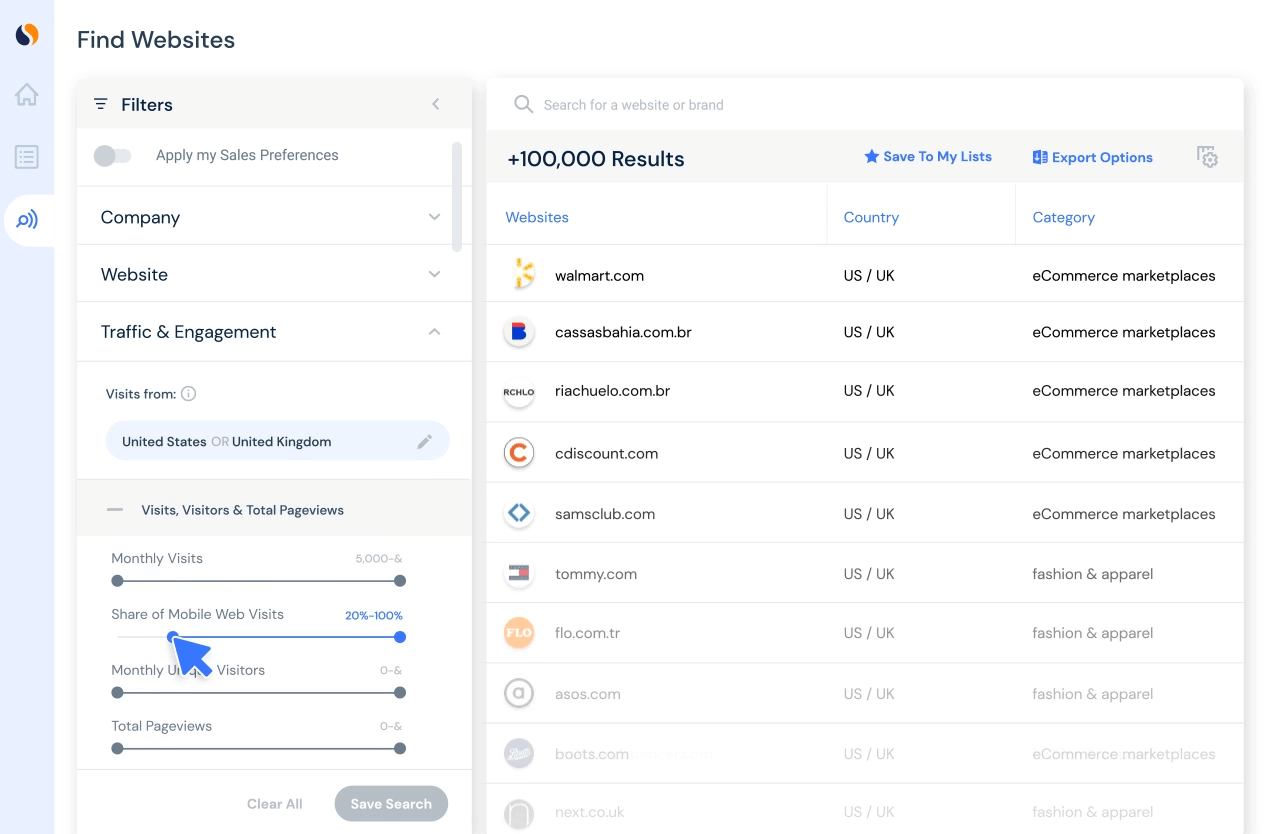
Task: Click the Monthly Visits slider right handle
Action: (x=400, y=581)
